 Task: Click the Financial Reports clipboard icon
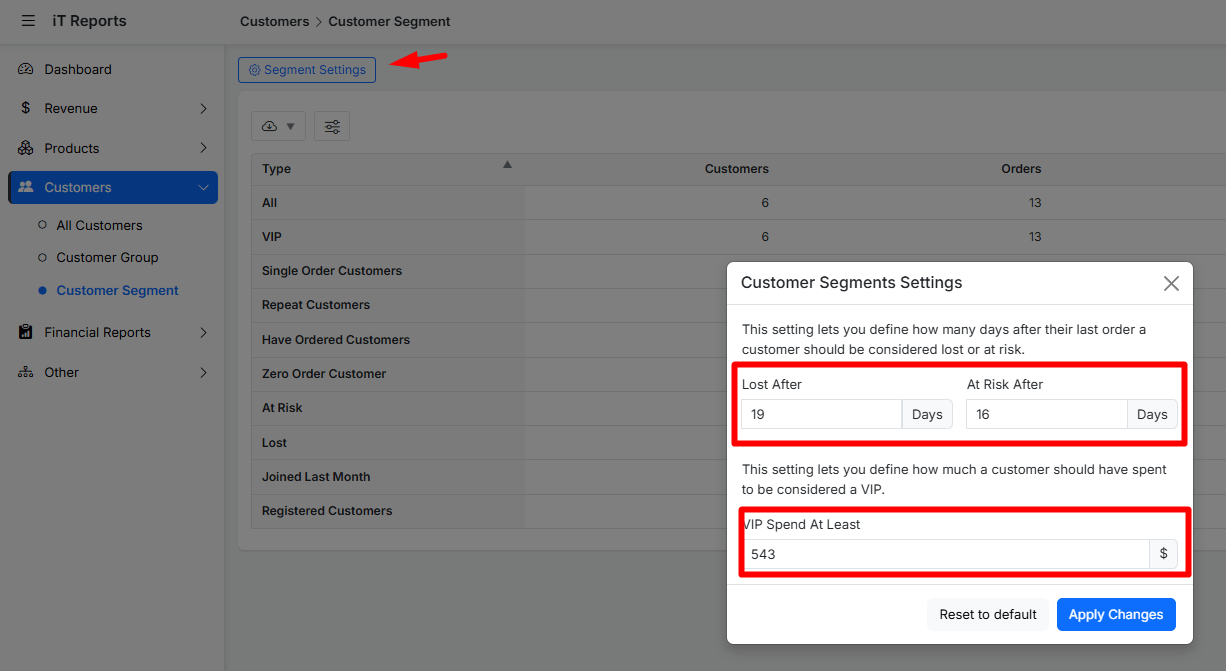(26, 332)
